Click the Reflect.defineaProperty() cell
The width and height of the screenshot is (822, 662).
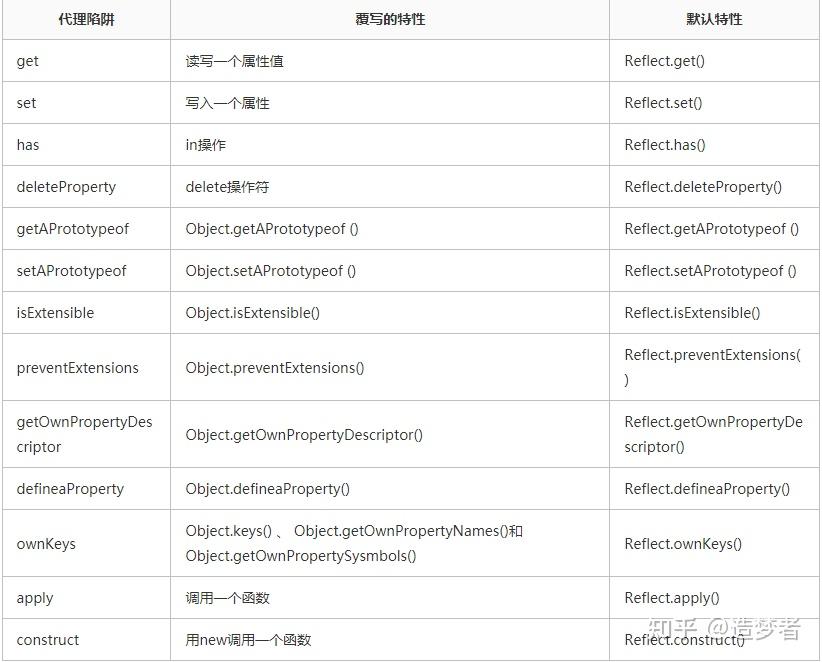click(x=707, y=489)
